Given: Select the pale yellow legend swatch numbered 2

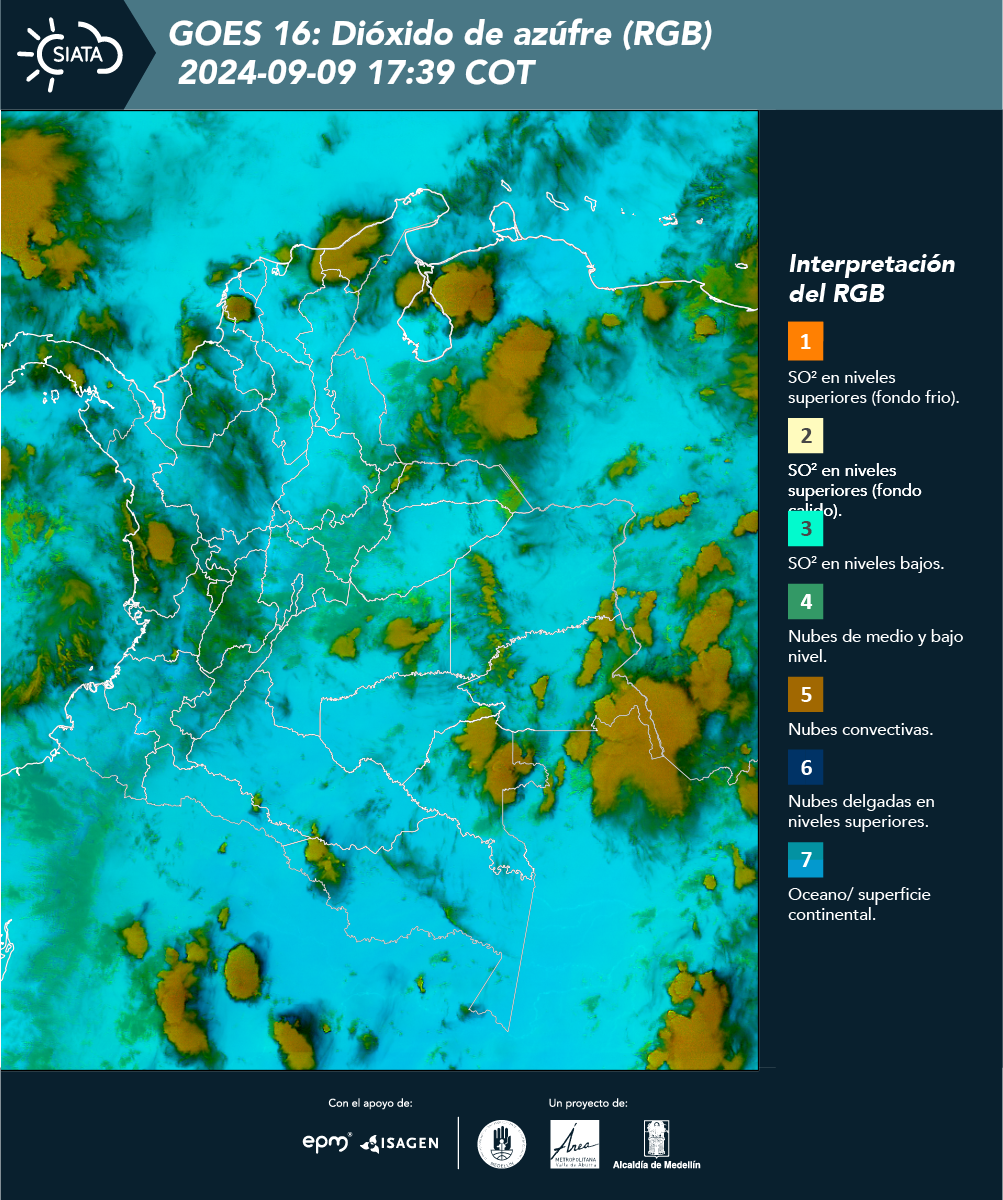Looking at the screenshot, I should click(x=805, y=435).
